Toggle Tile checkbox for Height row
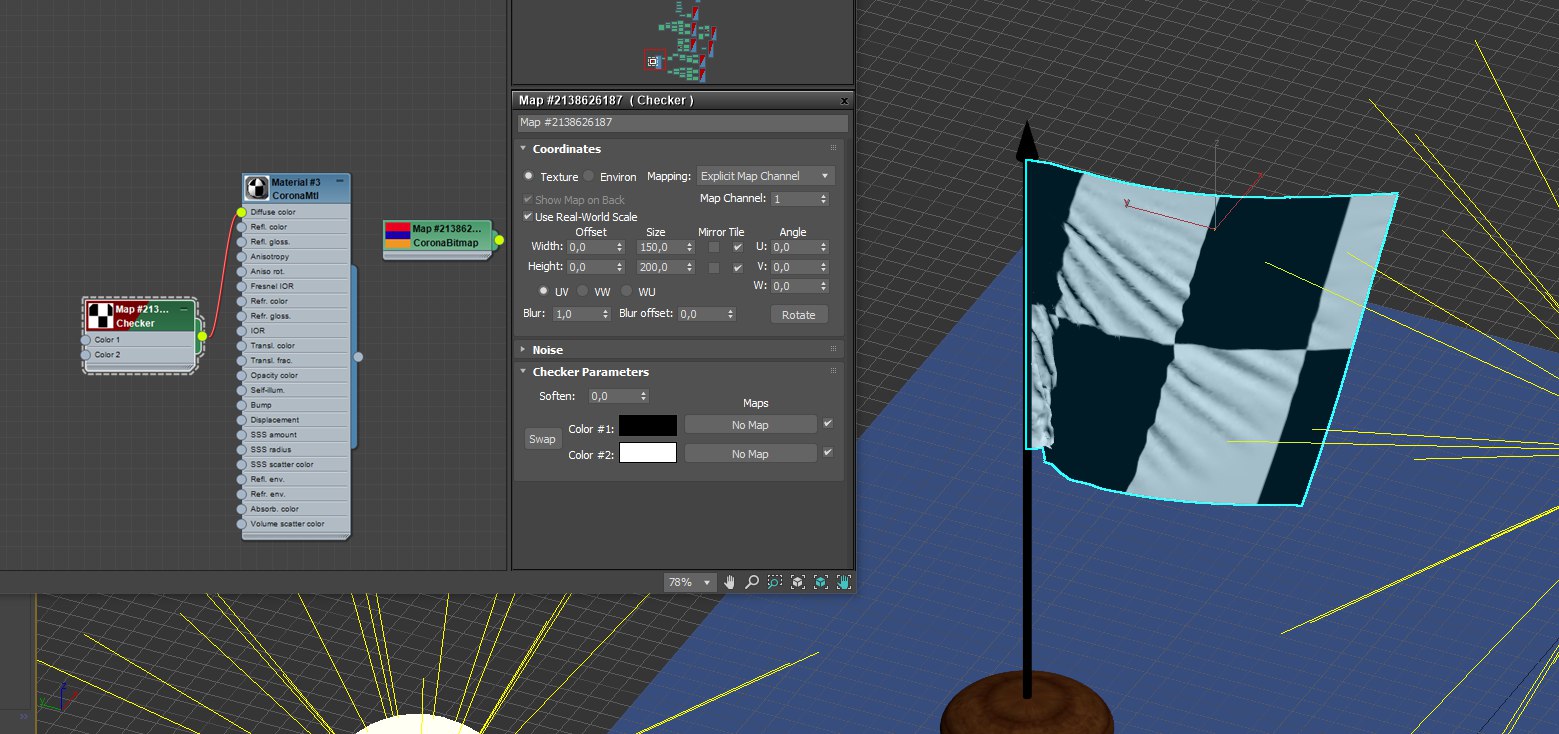Screen dimensions: 1559x734 (738, 267)
